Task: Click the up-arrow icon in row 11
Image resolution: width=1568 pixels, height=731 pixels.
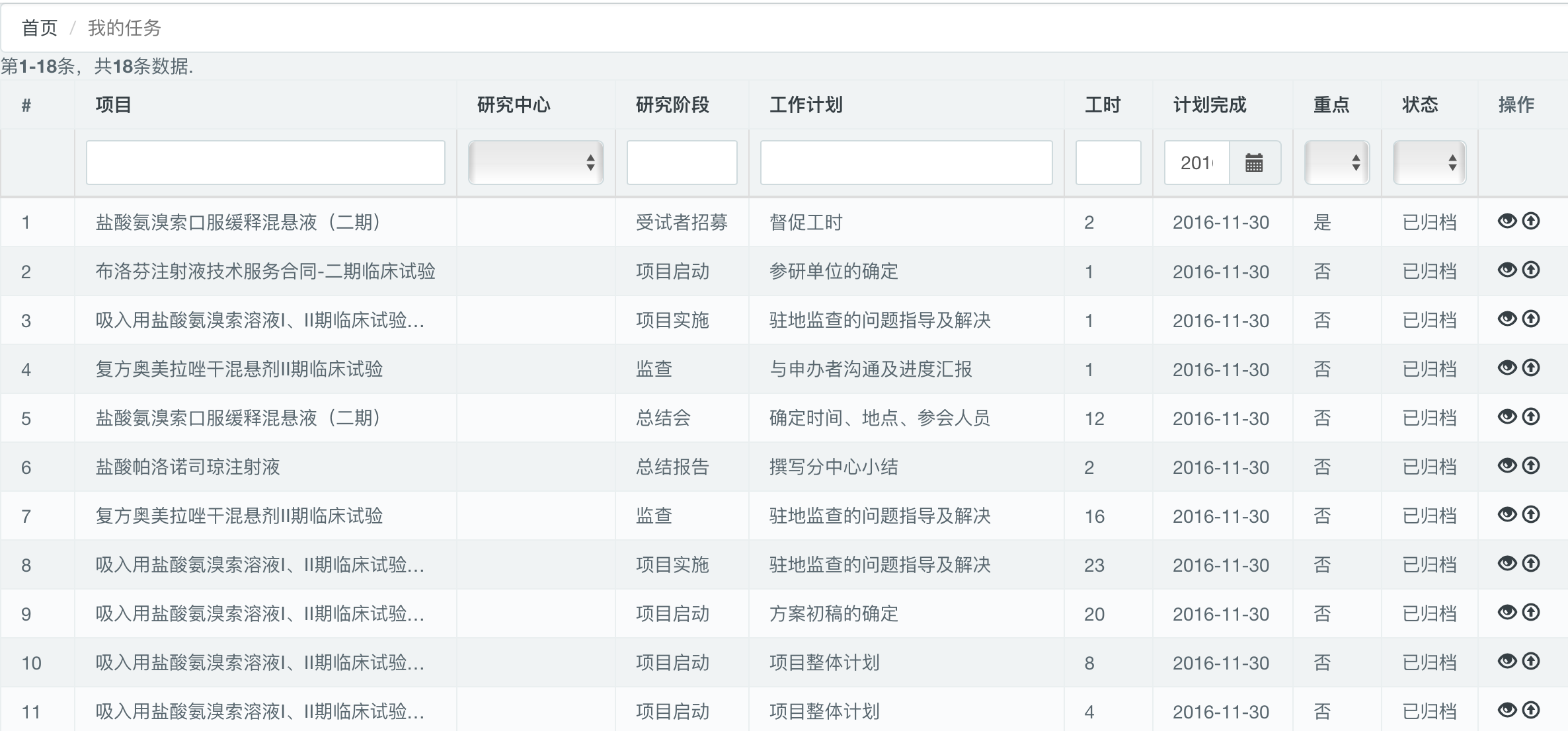Action: 1531,710
